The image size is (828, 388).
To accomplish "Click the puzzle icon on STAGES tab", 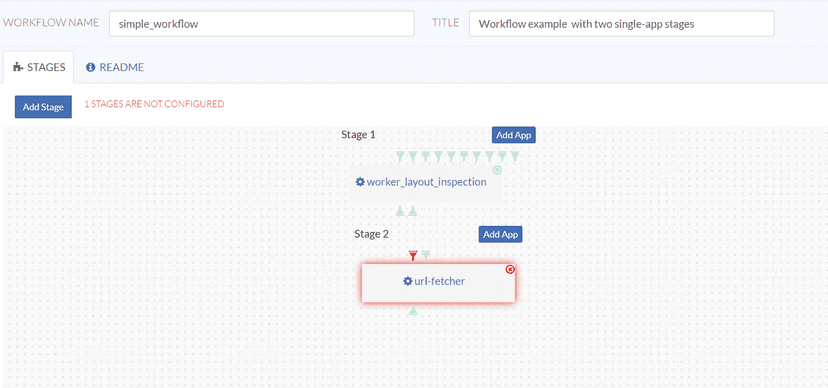I will tap(18, 67).
